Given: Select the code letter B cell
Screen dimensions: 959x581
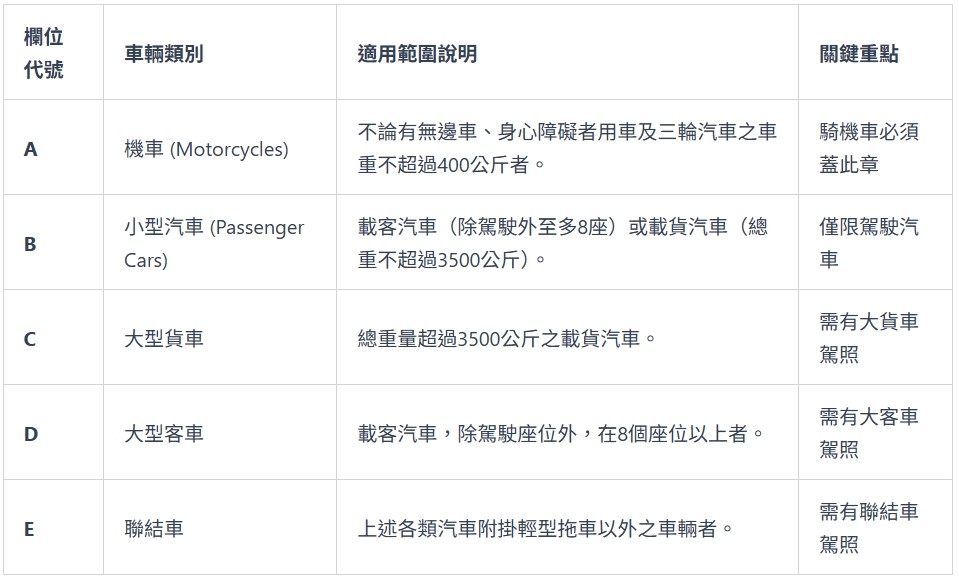Looking at the screenshot, I should 30,244.
